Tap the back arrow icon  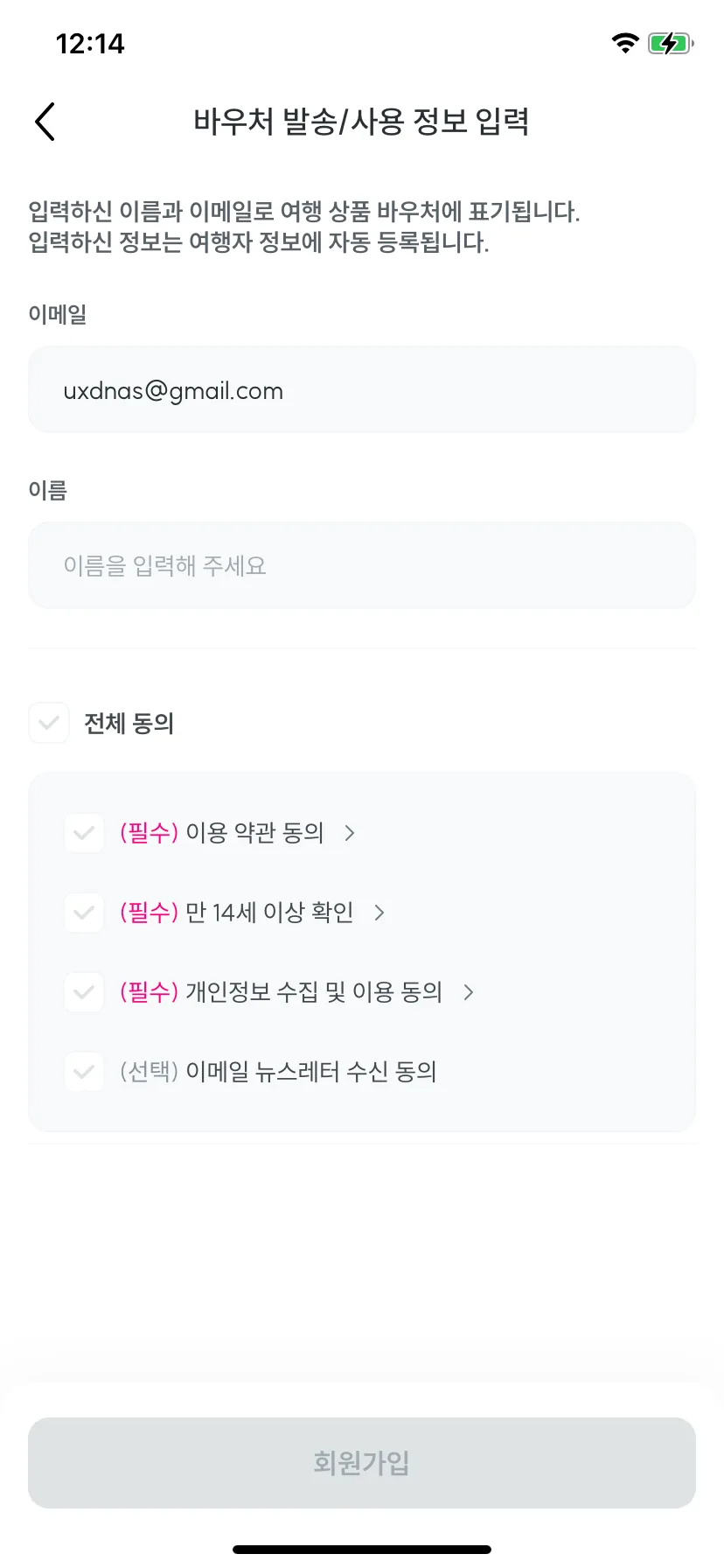click(45, 121)
